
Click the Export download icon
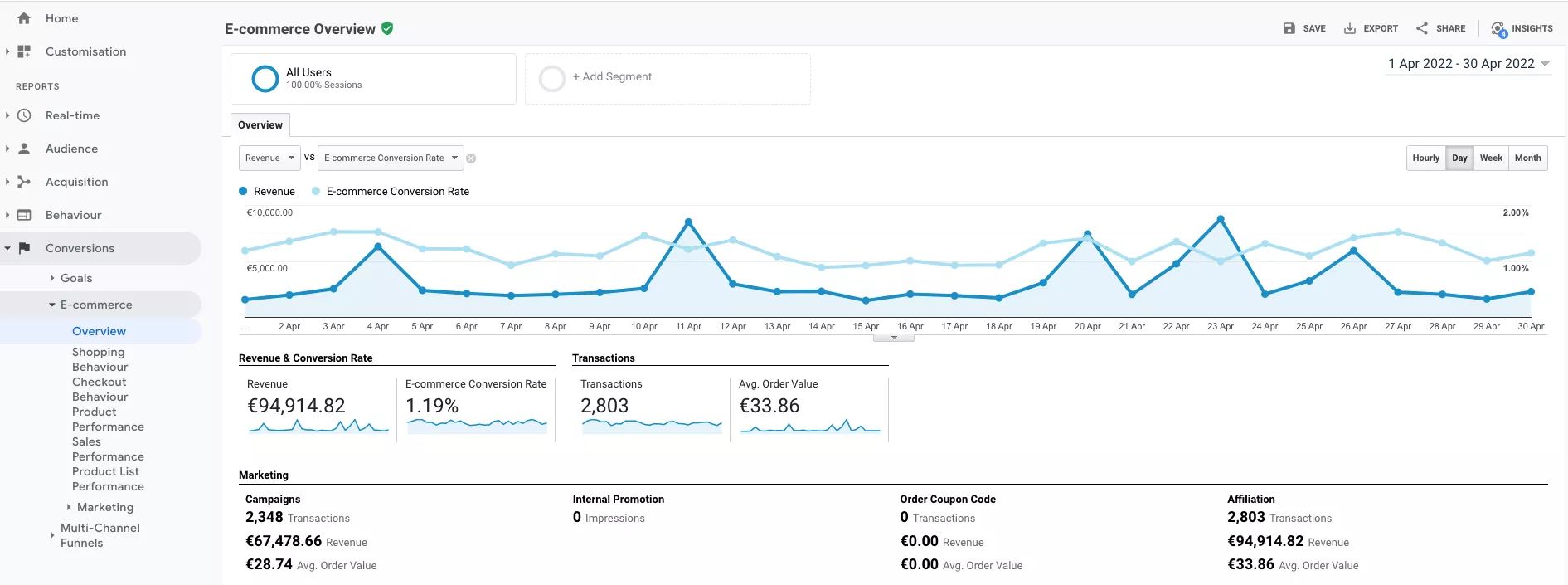click(x=1350, y=28)
